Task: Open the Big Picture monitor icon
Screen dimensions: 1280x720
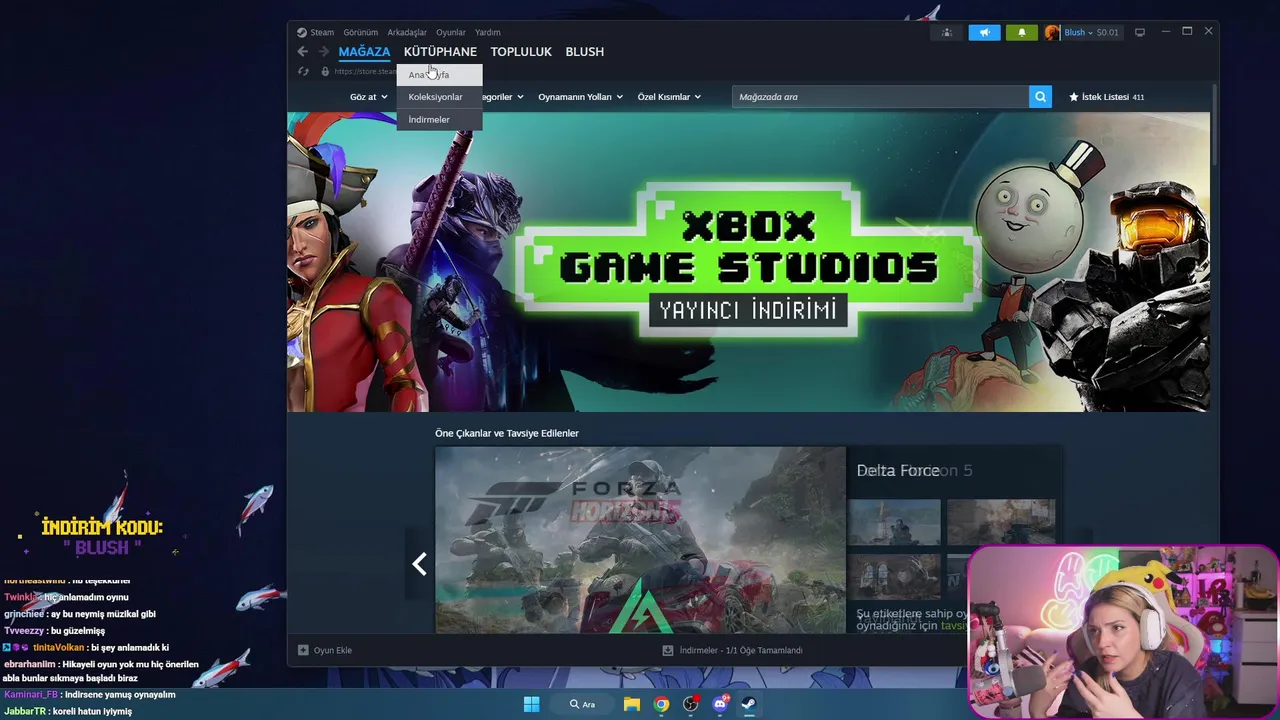Action: 1139,32
